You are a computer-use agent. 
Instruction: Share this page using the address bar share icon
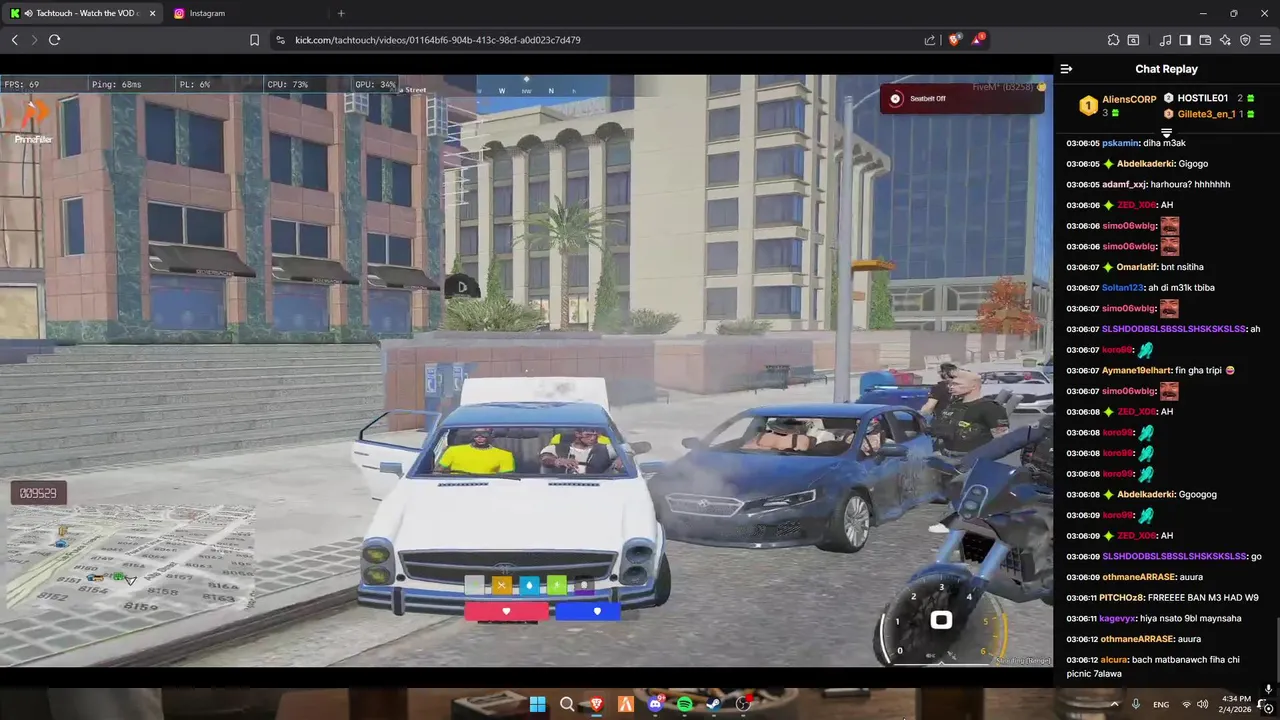(x=930, y=40)
